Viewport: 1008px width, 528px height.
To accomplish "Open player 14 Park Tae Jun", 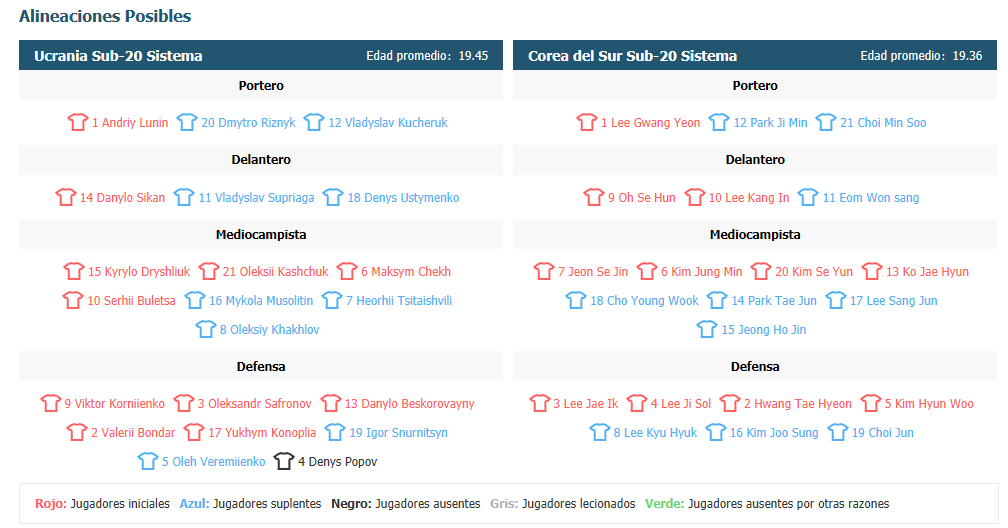I will [774, 300].
